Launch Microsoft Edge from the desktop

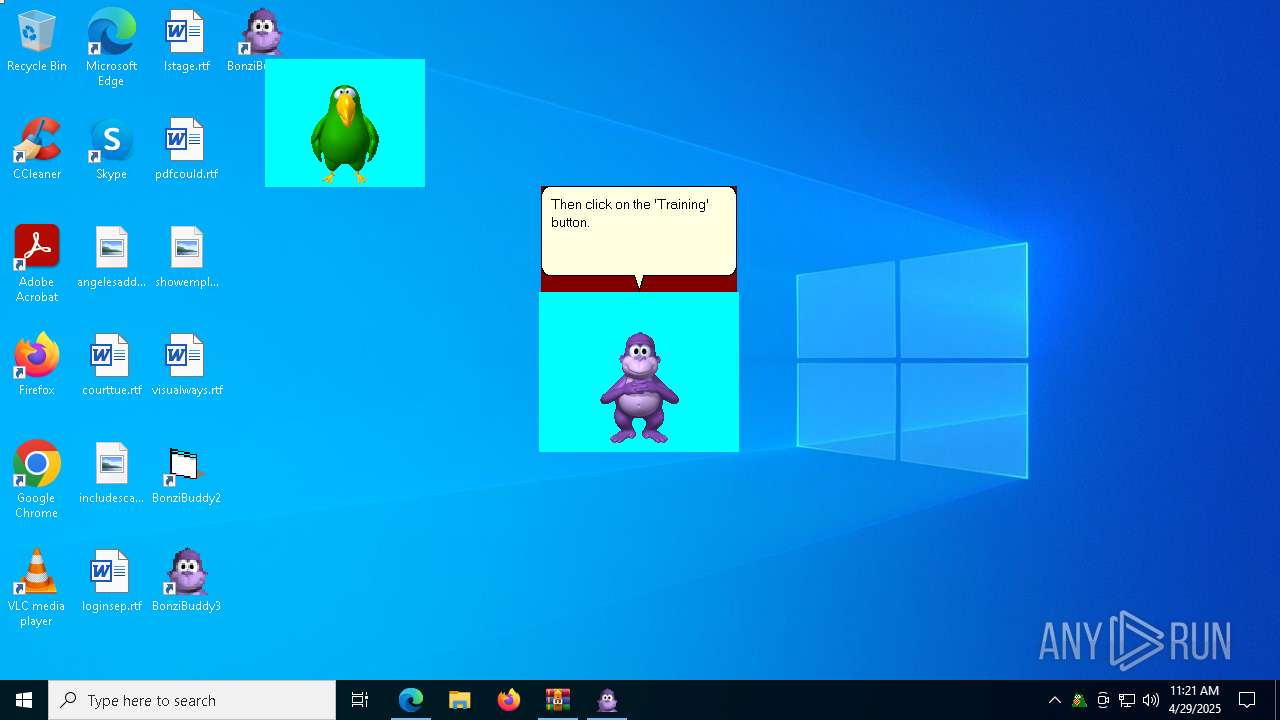click(x=111, y=48)
